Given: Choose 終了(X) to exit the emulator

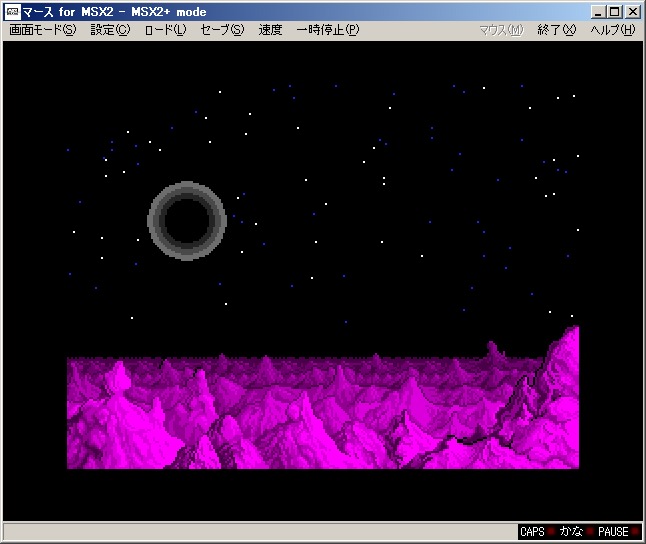Looking at the screenshot, I should point(556,30).
